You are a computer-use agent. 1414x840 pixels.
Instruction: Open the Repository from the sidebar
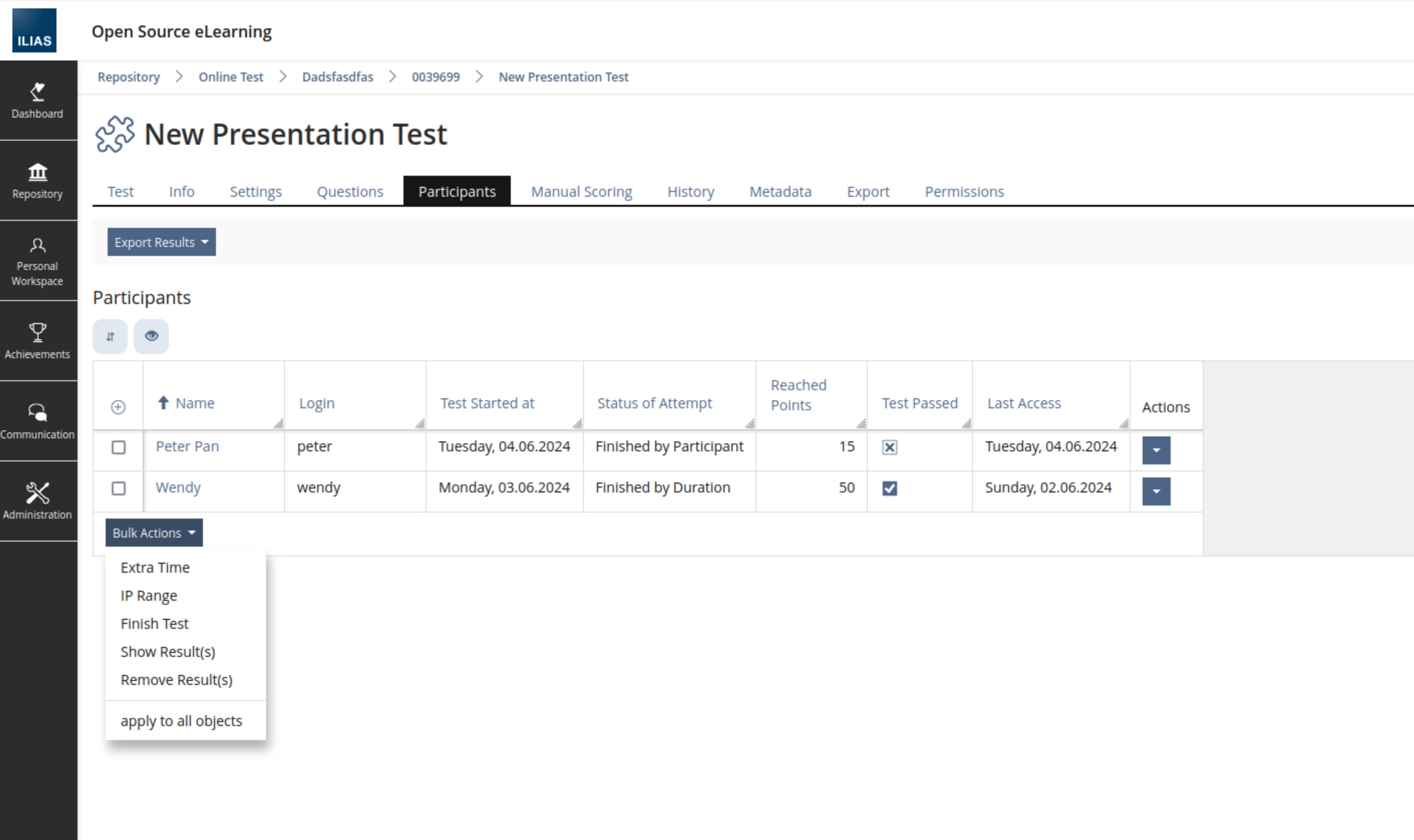(38, 180)
